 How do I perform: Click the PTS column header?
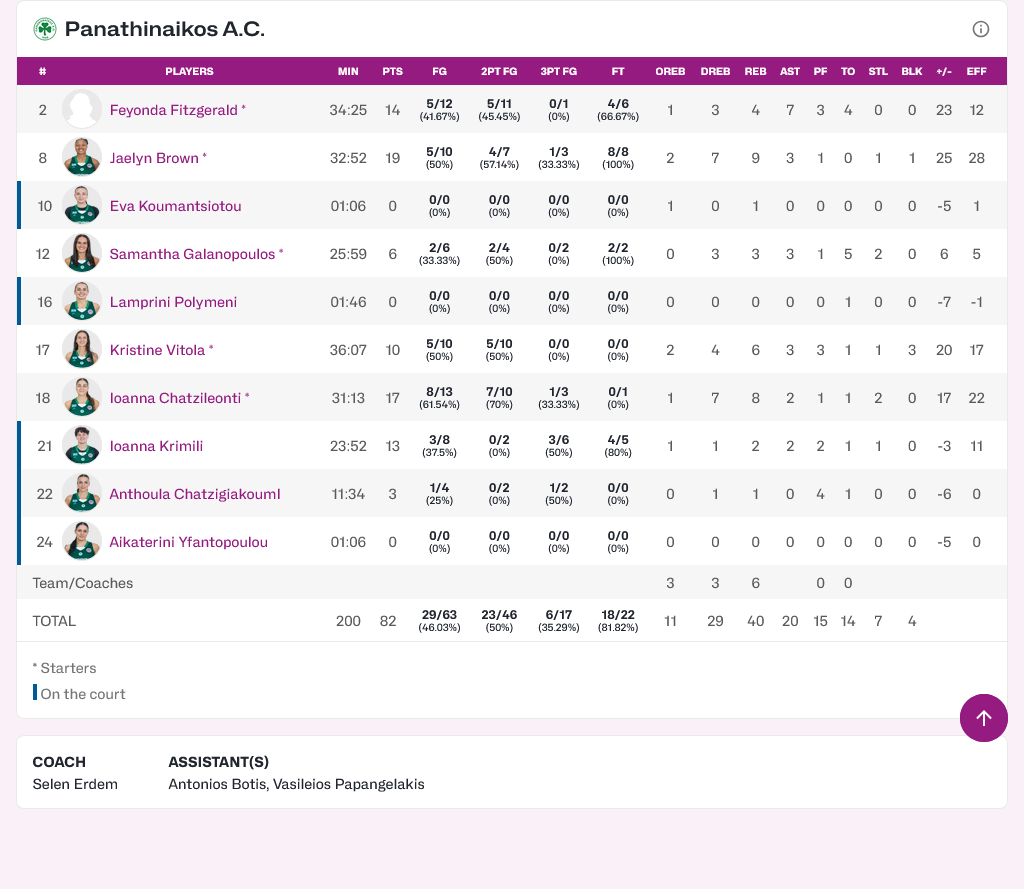tap(392, 72)
